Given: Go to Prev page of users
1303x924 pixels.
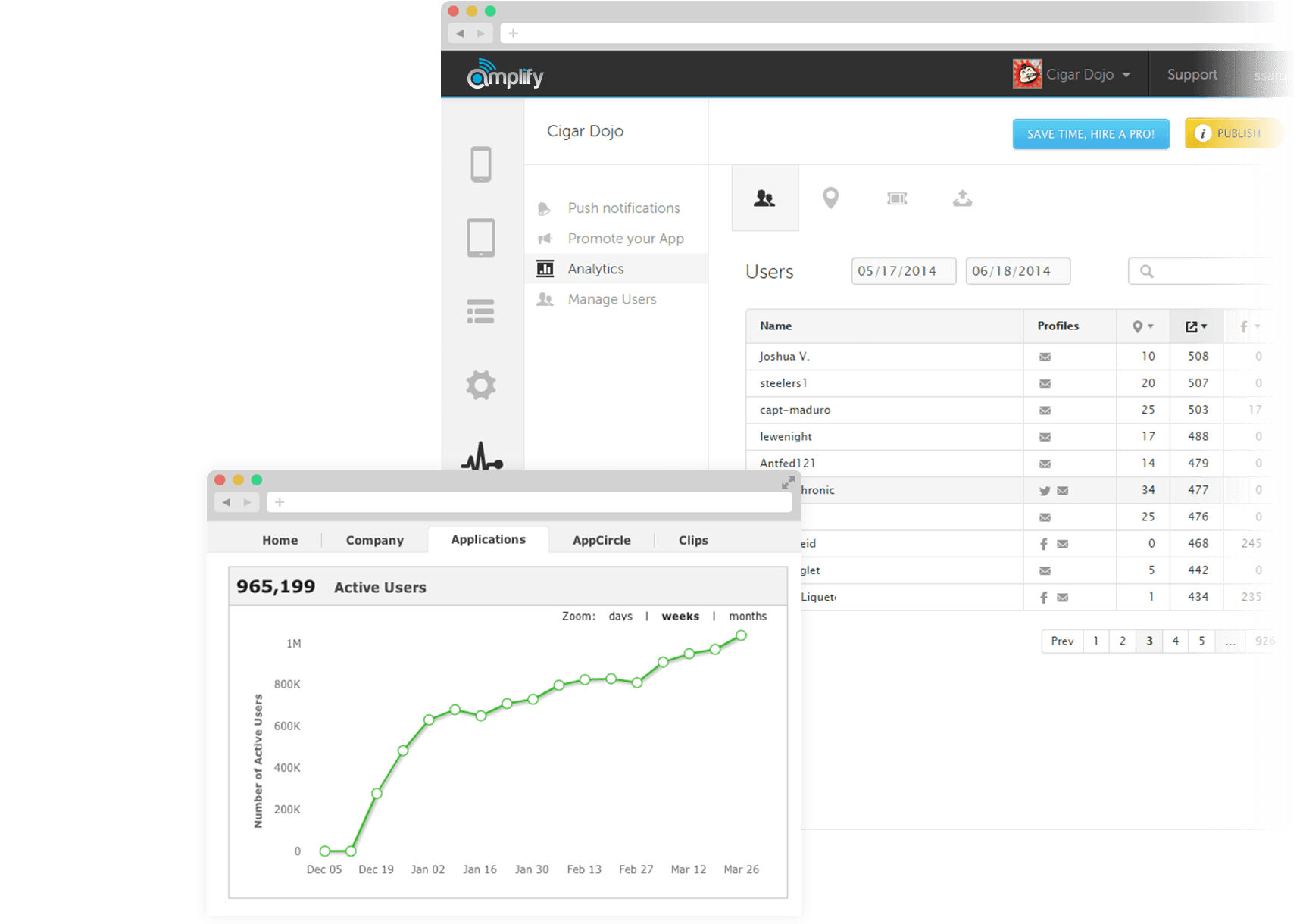Looking at the screenshot, I should tap(1062, 641).
